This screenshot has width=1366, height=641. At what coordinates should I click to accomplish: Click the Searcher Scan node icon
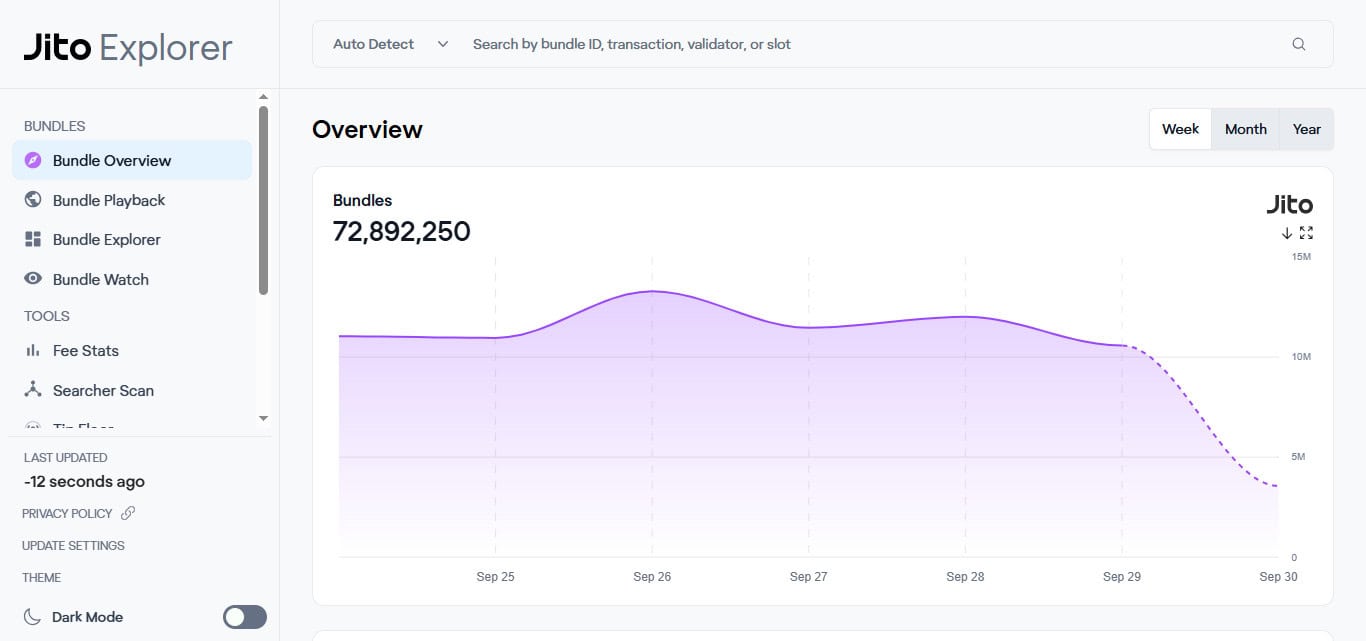click(33, 390)
